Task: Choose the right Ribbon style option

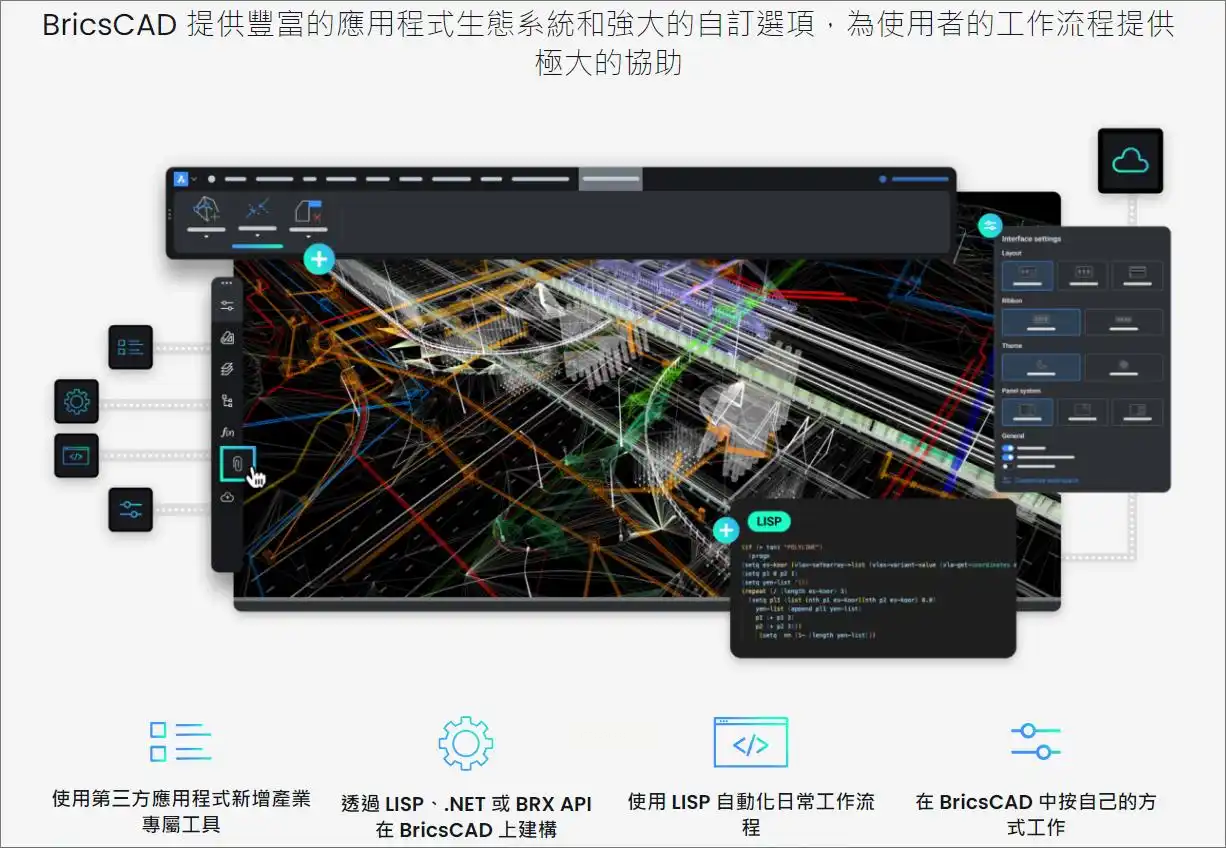Action: coord(1124,322)
